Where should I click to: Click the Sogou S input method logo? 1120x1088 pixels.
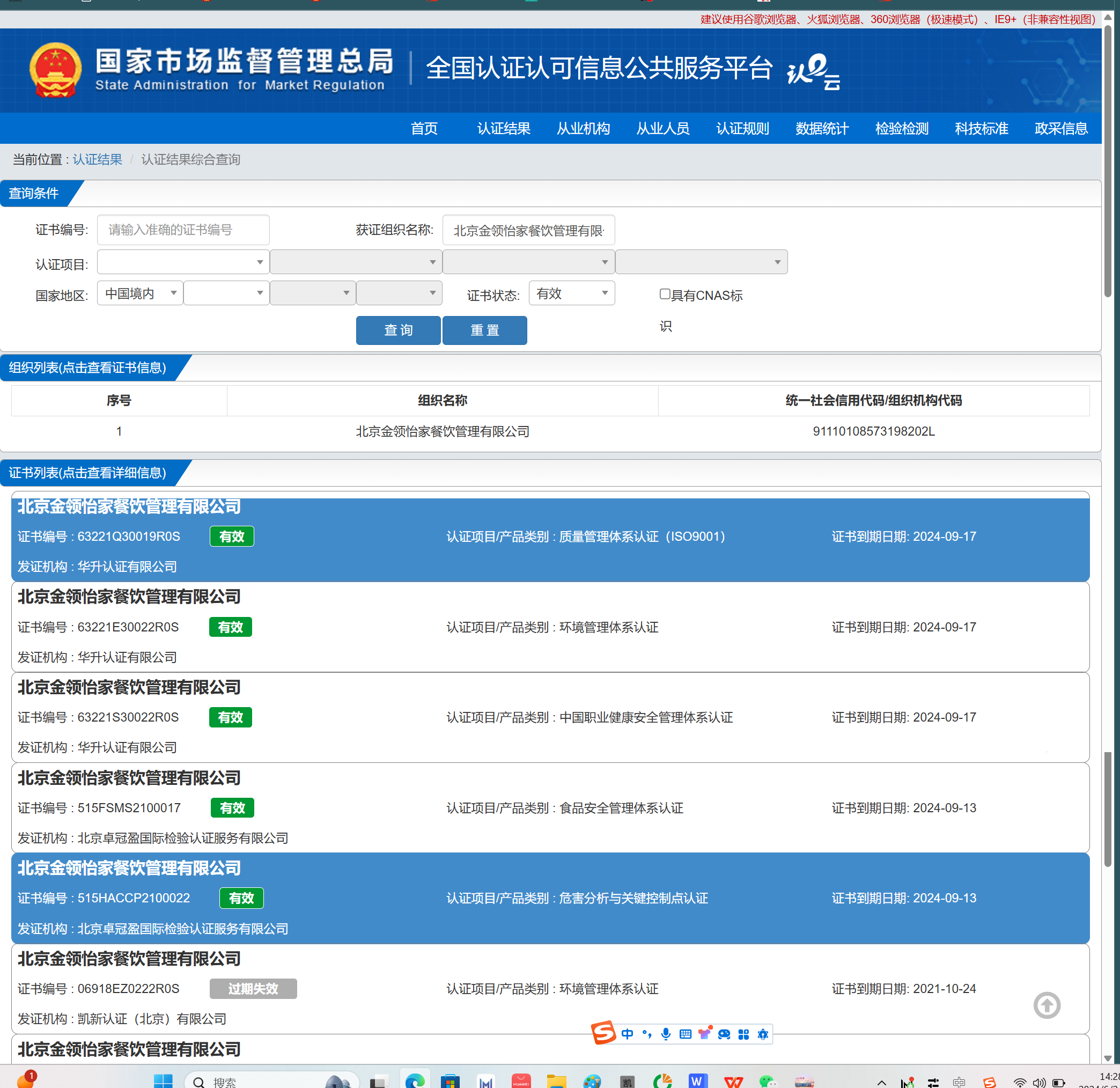pos(603,1033)
